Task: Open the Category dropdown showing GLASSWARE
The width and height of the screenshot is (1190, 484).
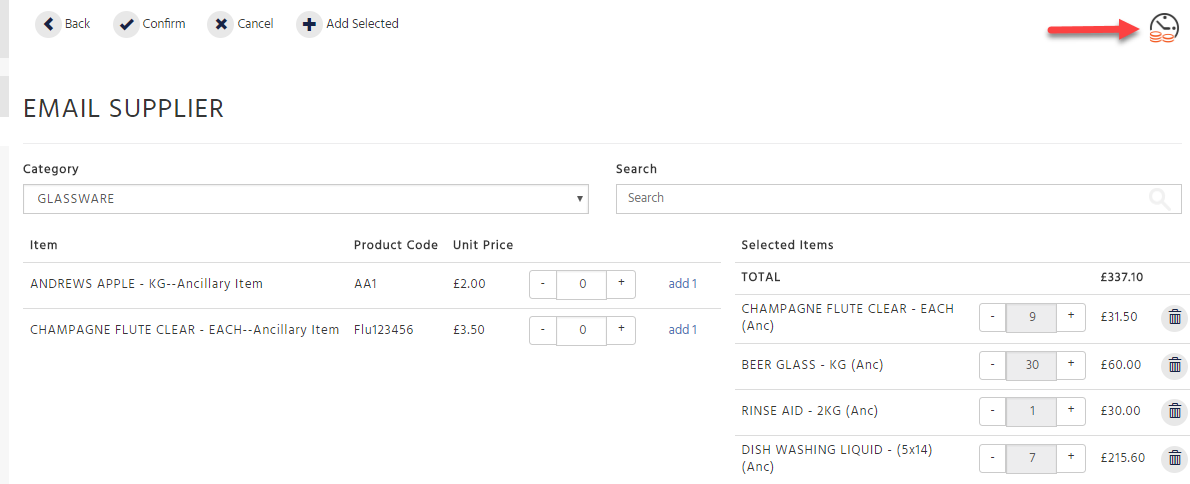Action: tap(306, 199)
